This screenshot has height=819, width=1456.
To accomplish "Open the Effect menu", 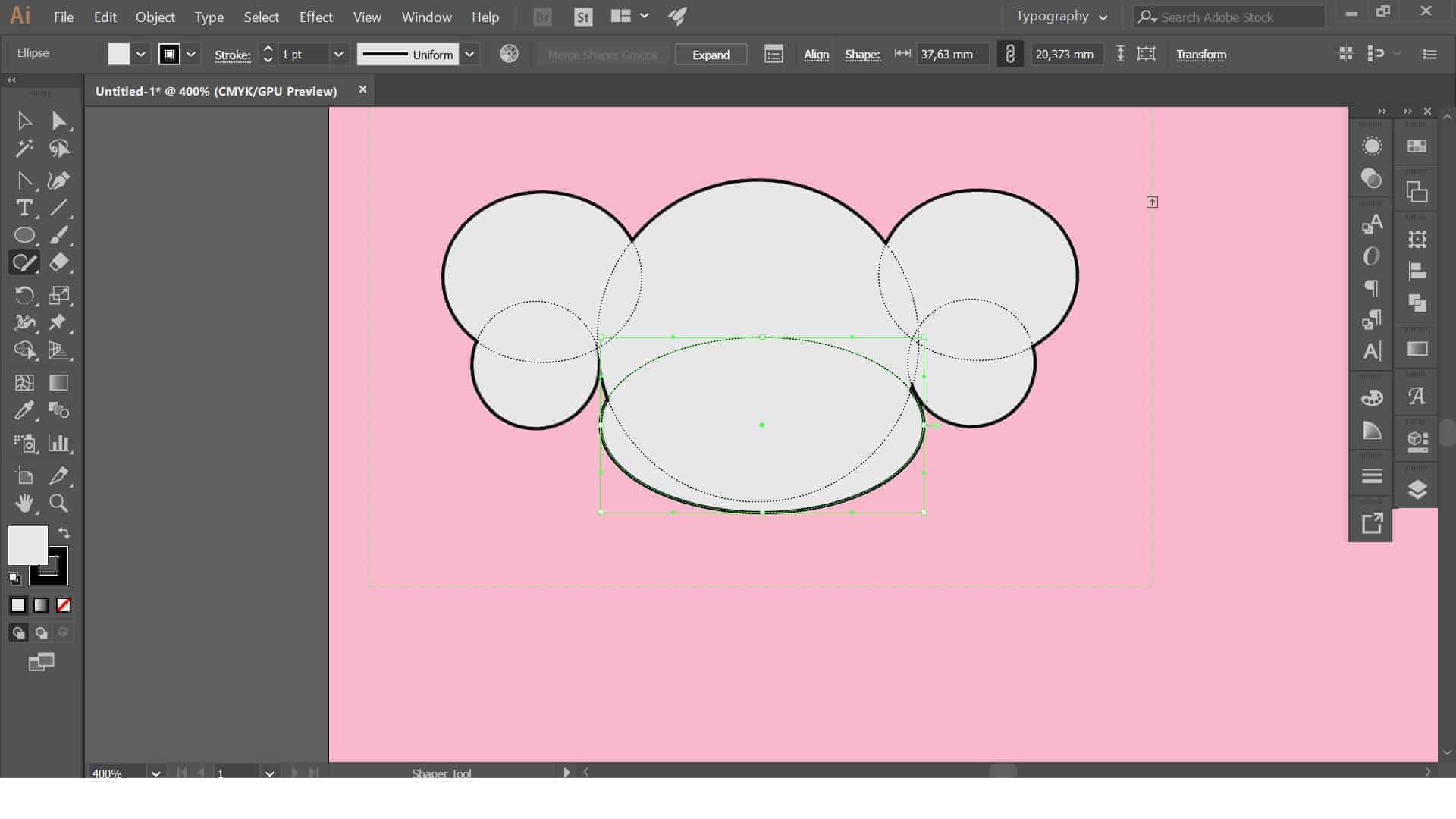I will point(315,17).
